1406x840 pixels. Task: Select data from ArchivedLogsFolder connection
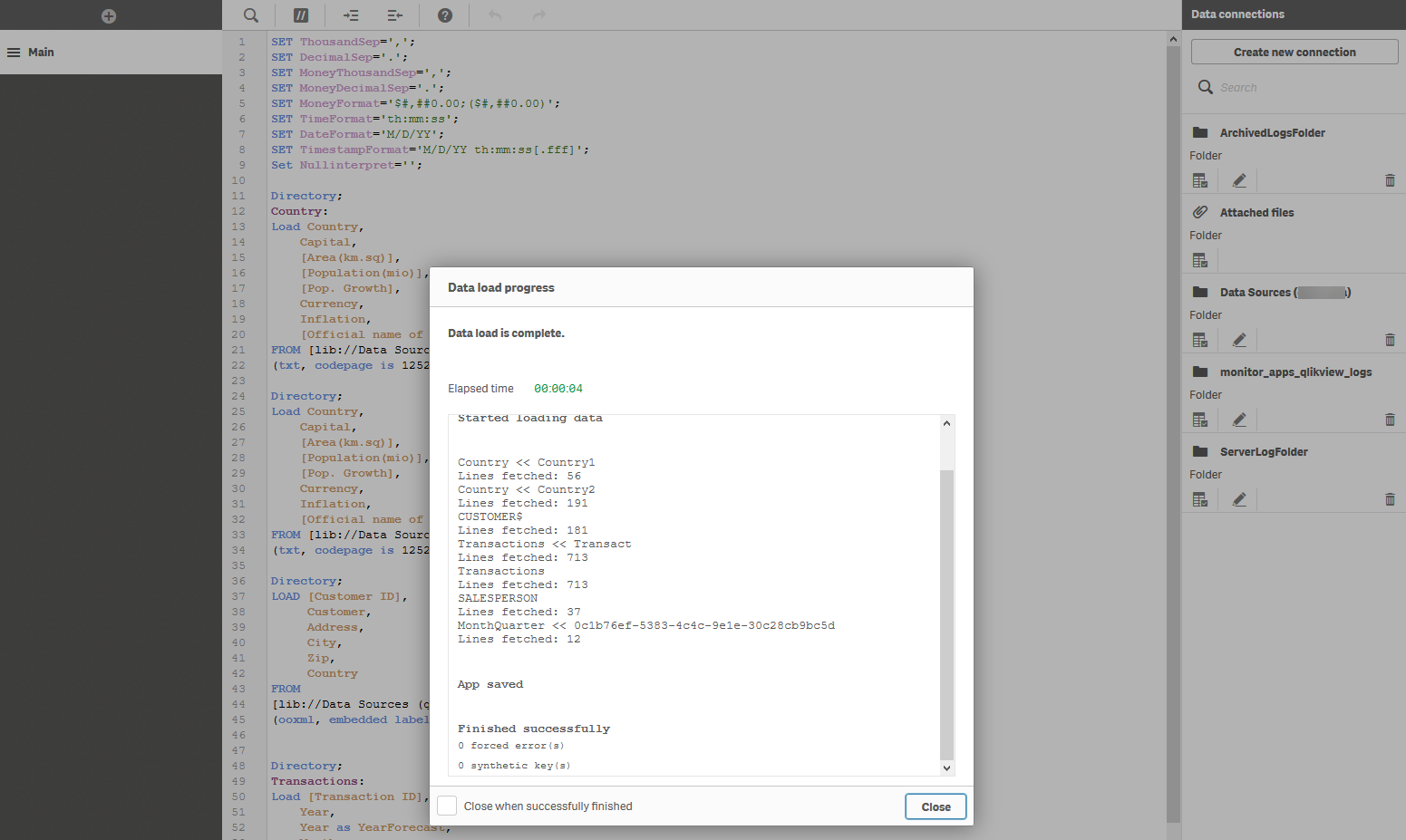(x=1200, y=180)
